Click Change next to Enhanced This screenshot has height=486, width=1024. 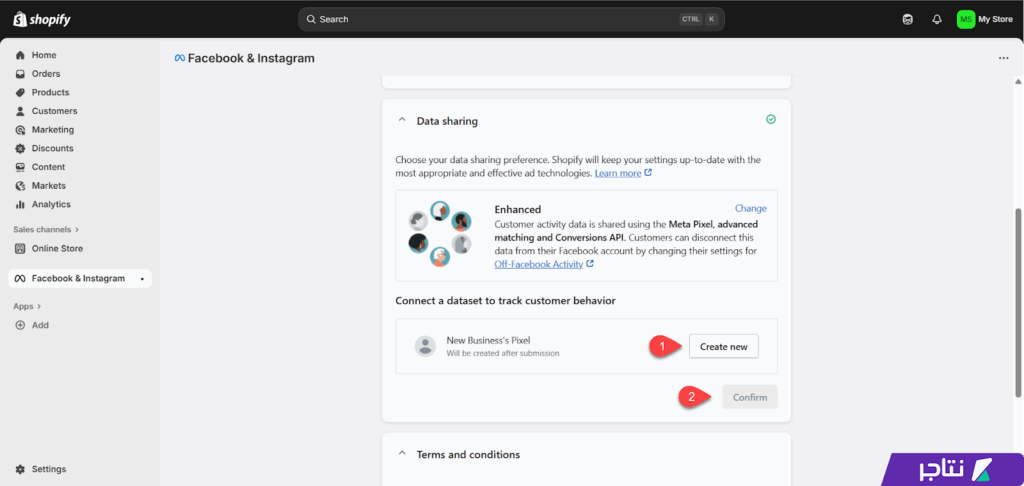coord(750,209)
